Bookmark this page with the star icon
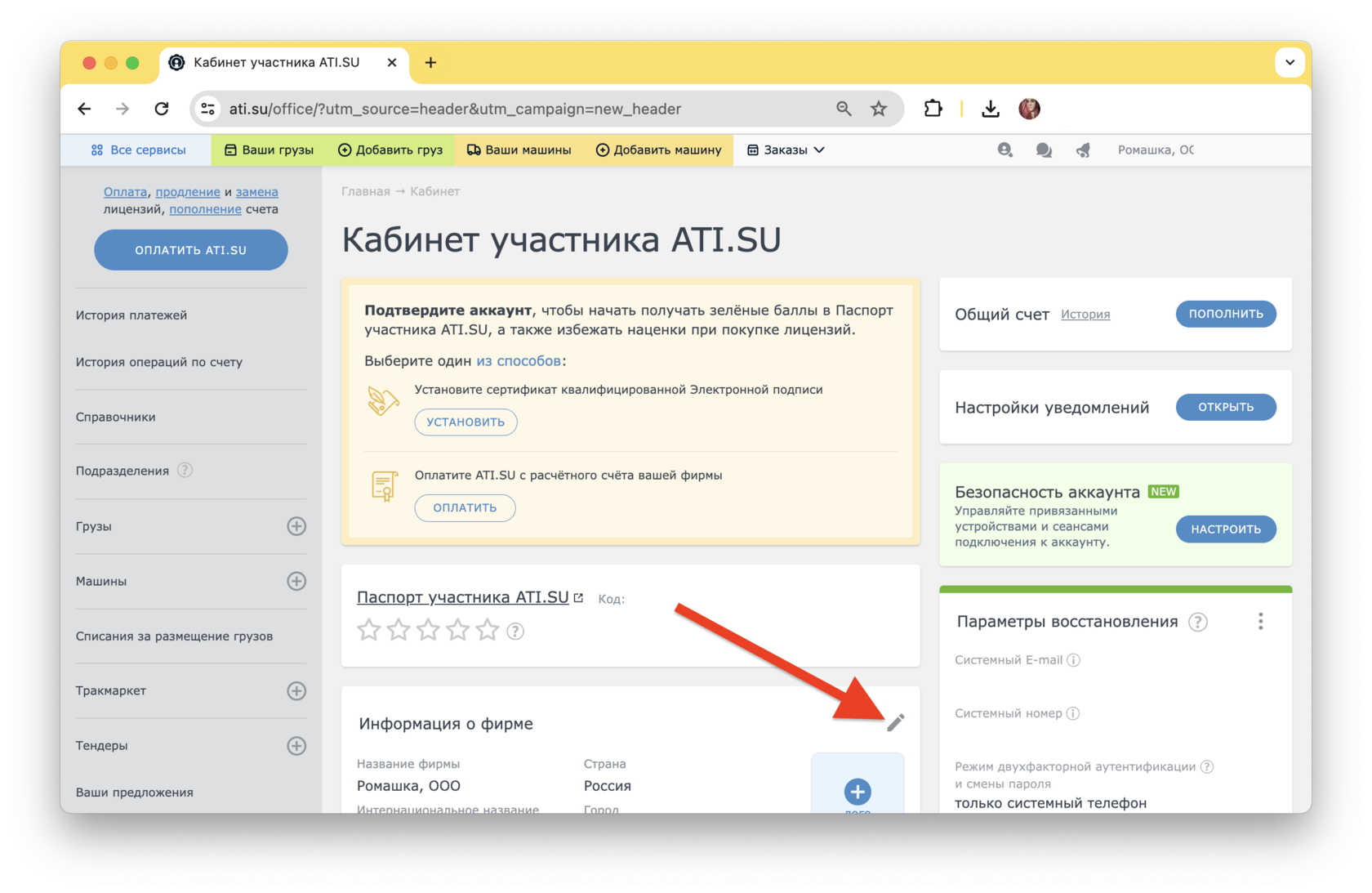 [879, 109]
